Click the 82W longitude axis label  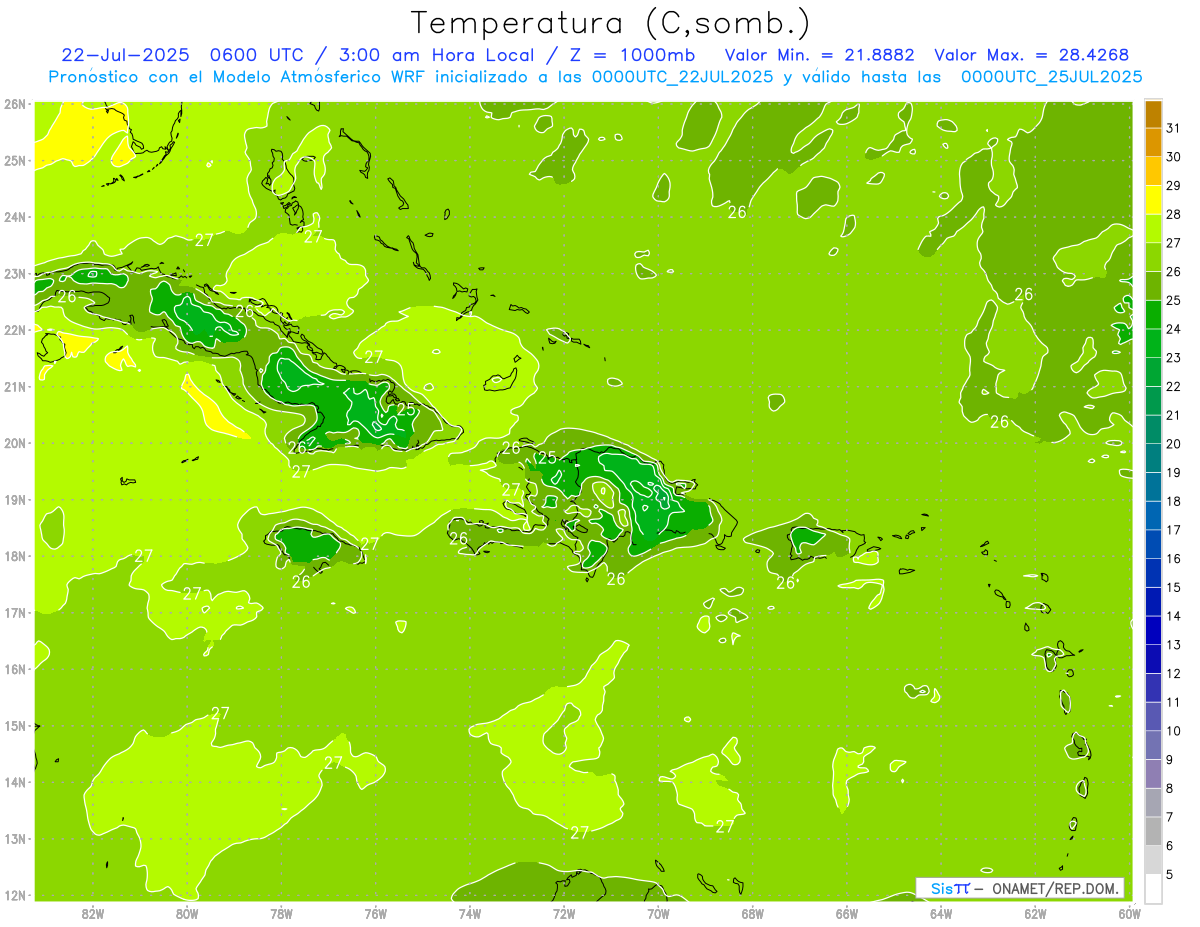click(93, 913)
